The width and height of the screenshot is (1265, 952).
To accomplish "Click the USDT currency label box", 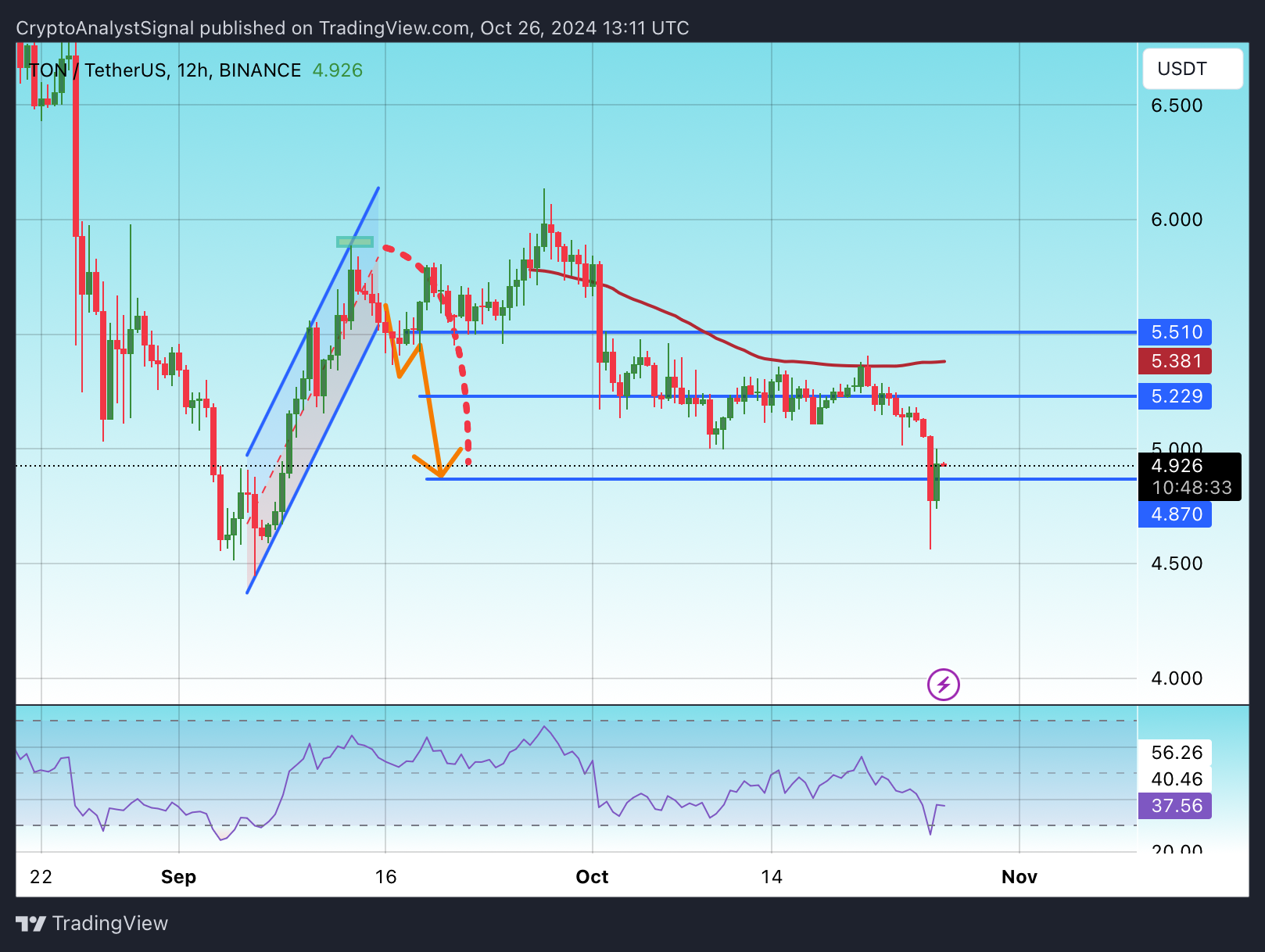I will coord(1192,69).
